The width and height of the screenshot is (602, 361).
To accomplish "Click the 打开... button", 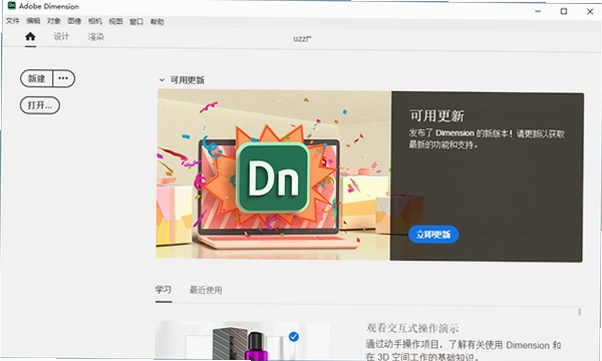I will coord(40,105).
